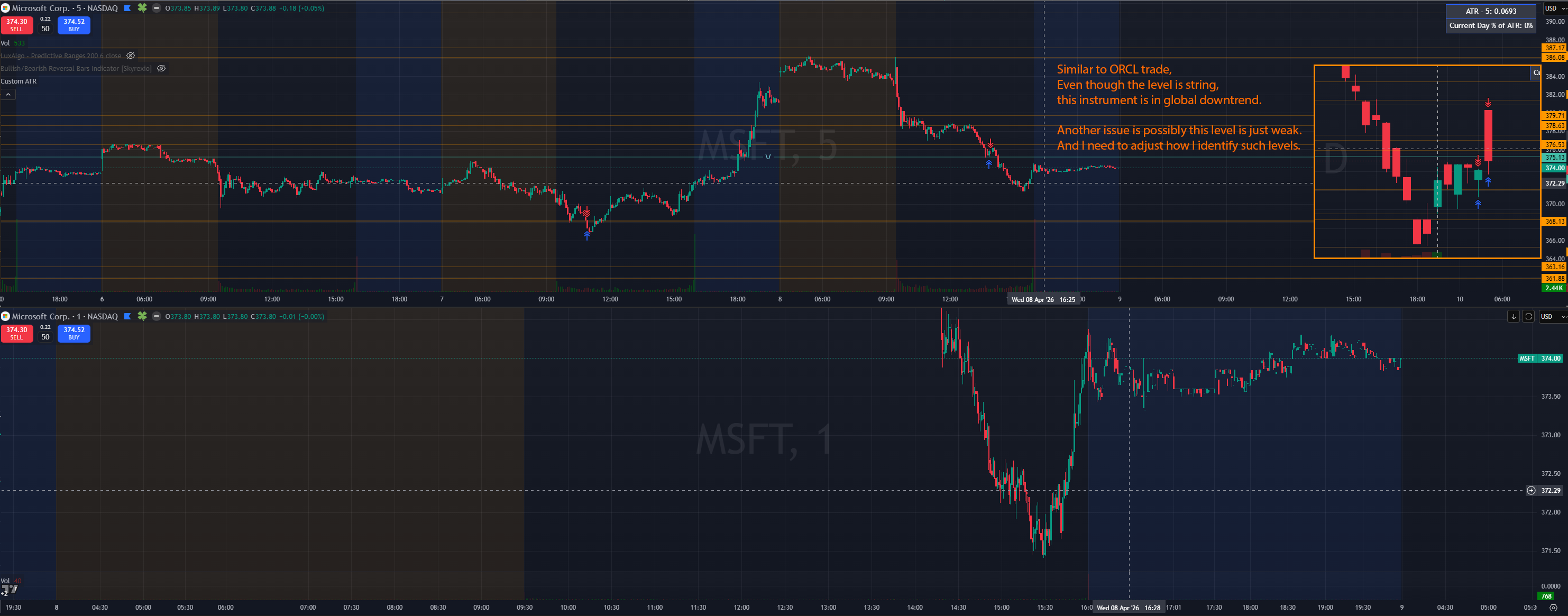
Task: Click the blue flag icon on 5-minute chart
Action: pos(128,8)
